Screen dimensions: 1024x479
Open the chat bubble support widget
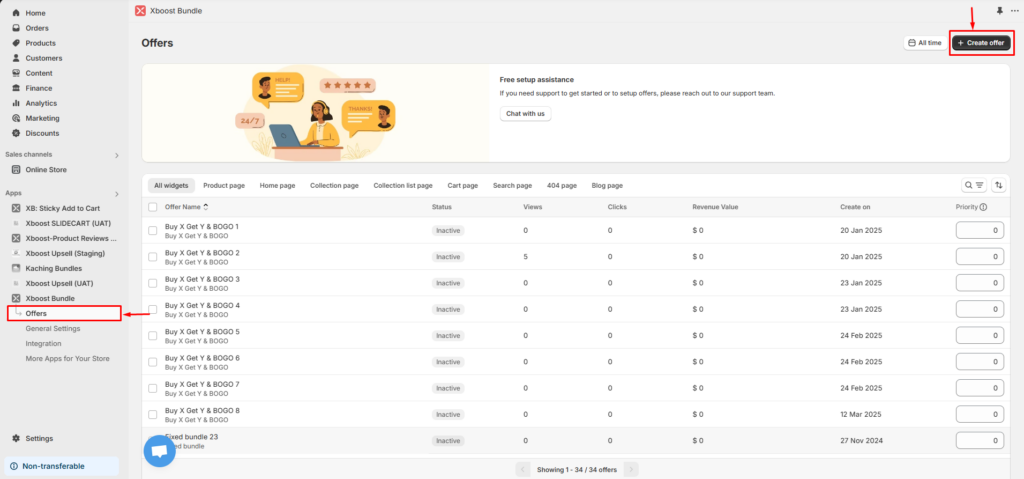coord(158,451)
